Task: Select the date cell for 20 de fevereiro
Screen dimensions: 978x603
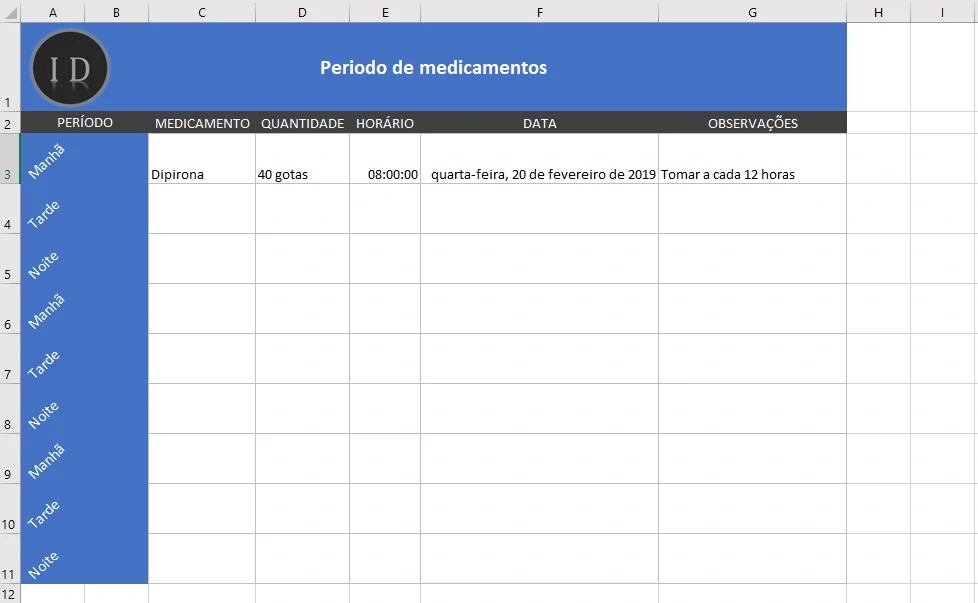Action: coord(539,173)
